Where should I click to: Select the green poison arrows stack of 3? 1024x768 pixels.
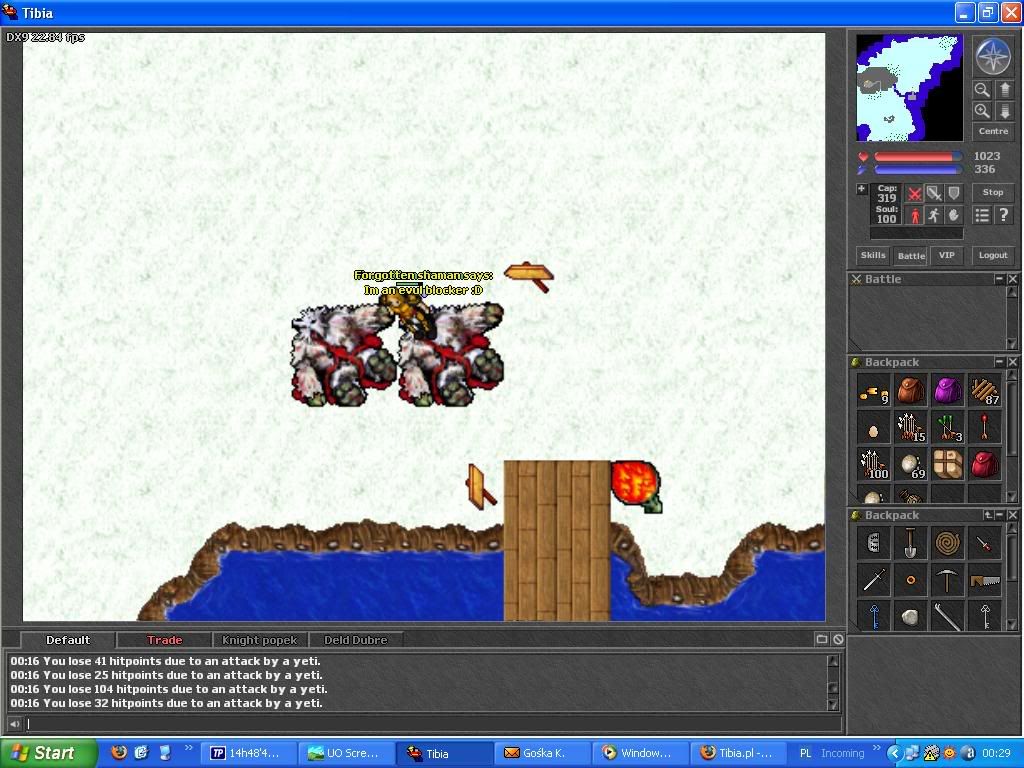[948, 429]
